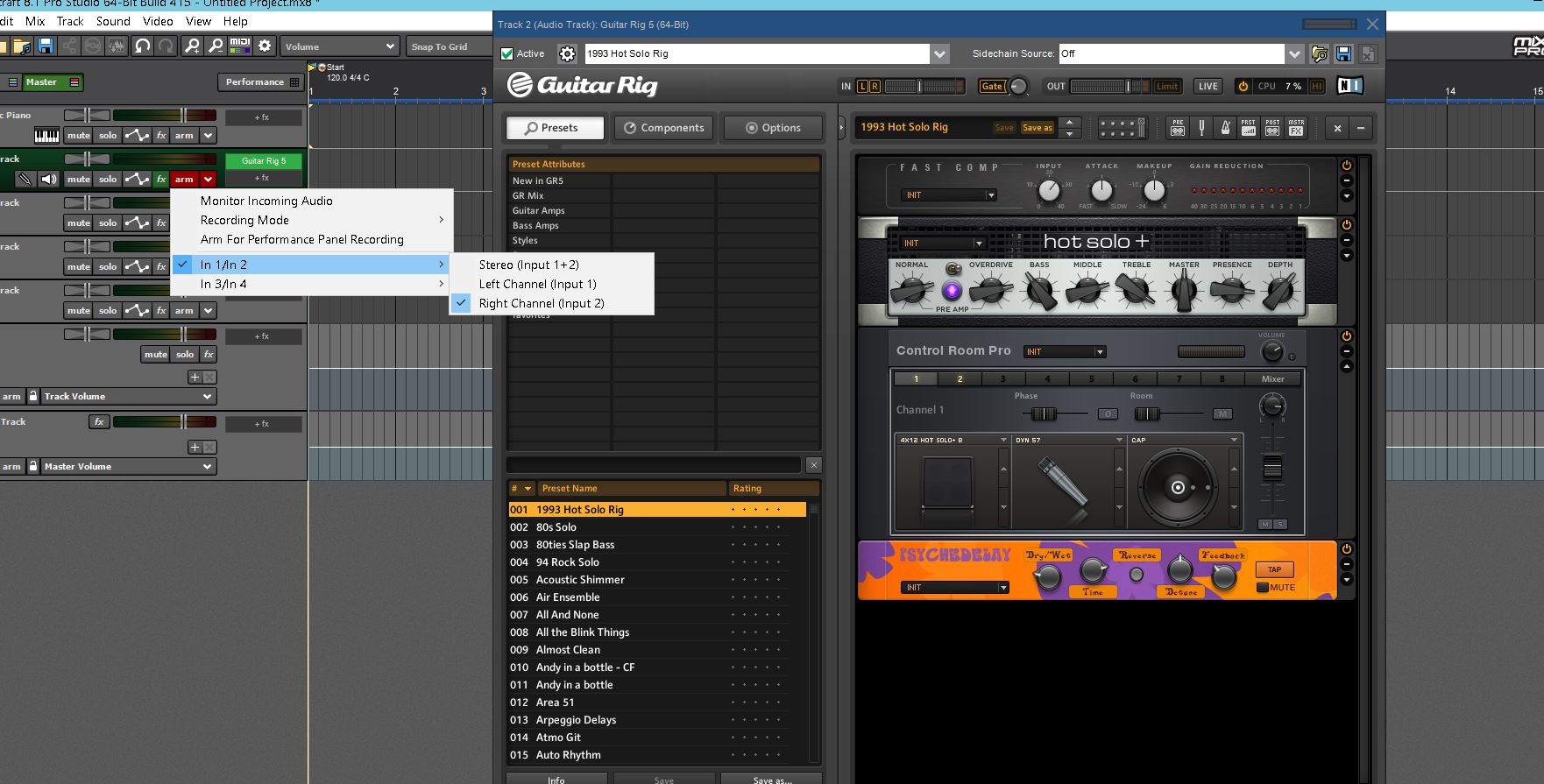Open the plugin preset dropdown arrow
The height and width of the screenshot is (784, 1544).
[939, 53]
